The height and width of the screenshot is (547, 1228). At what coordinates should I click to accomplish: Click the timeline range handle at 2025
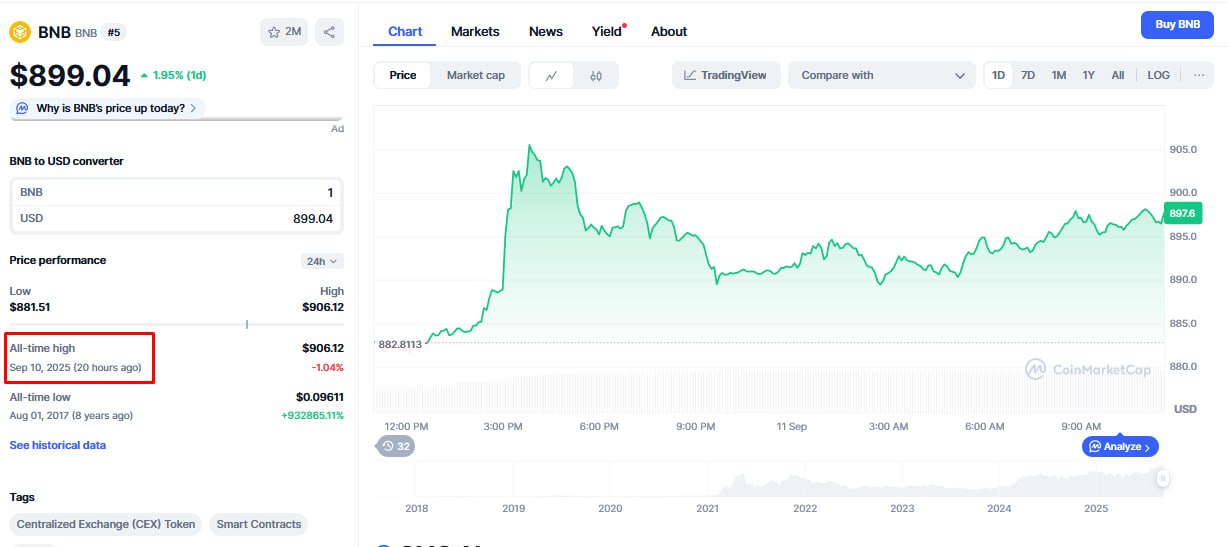coord(1163,479)
